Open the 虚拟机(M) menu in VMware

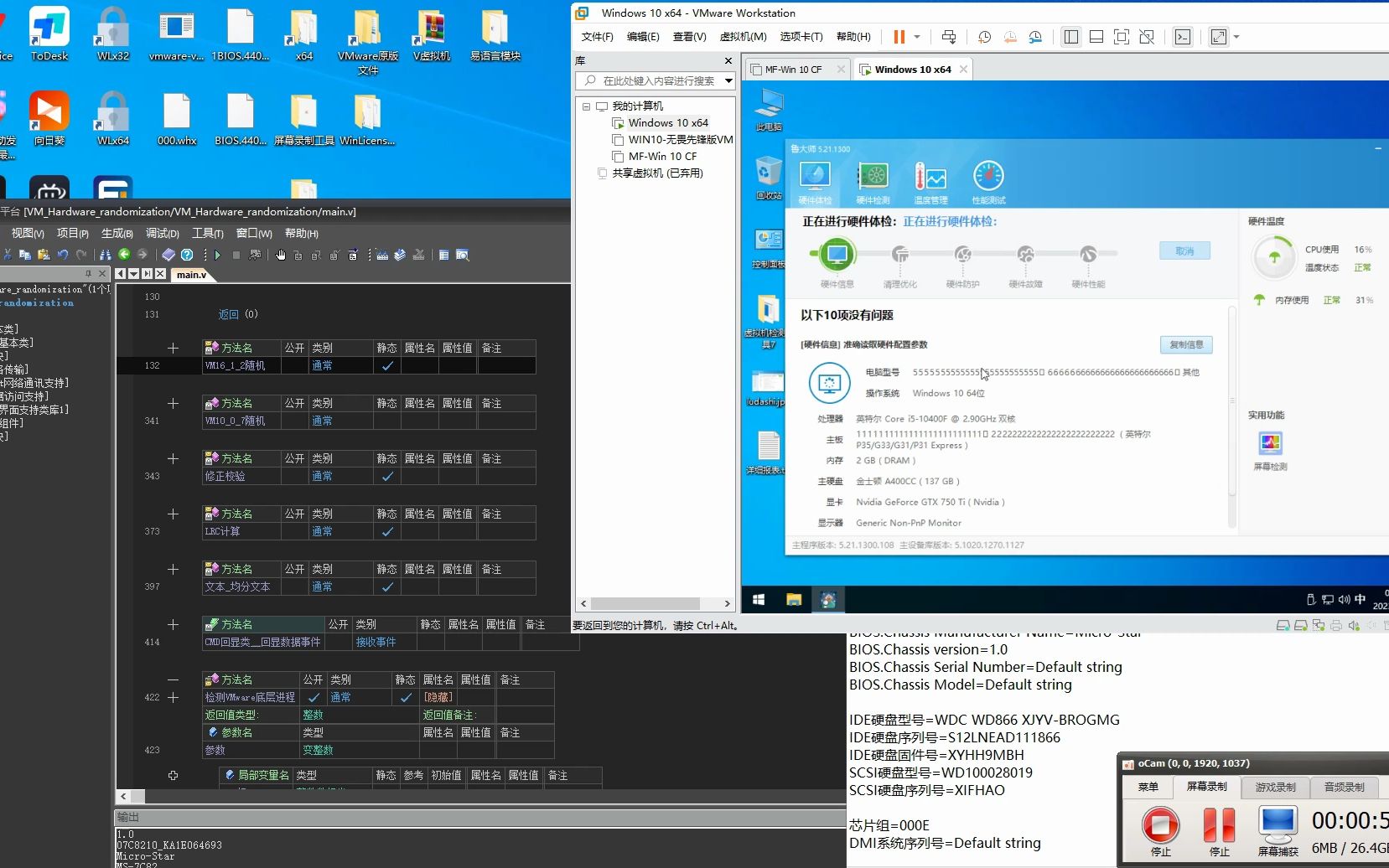(x=741, y=37)
